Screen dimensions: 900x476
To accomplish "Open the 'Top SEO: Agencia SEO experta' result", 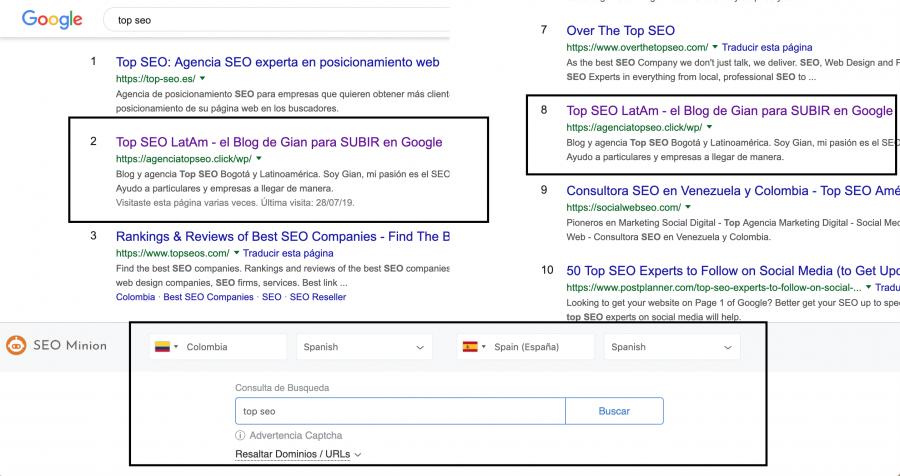I will 278,62.
